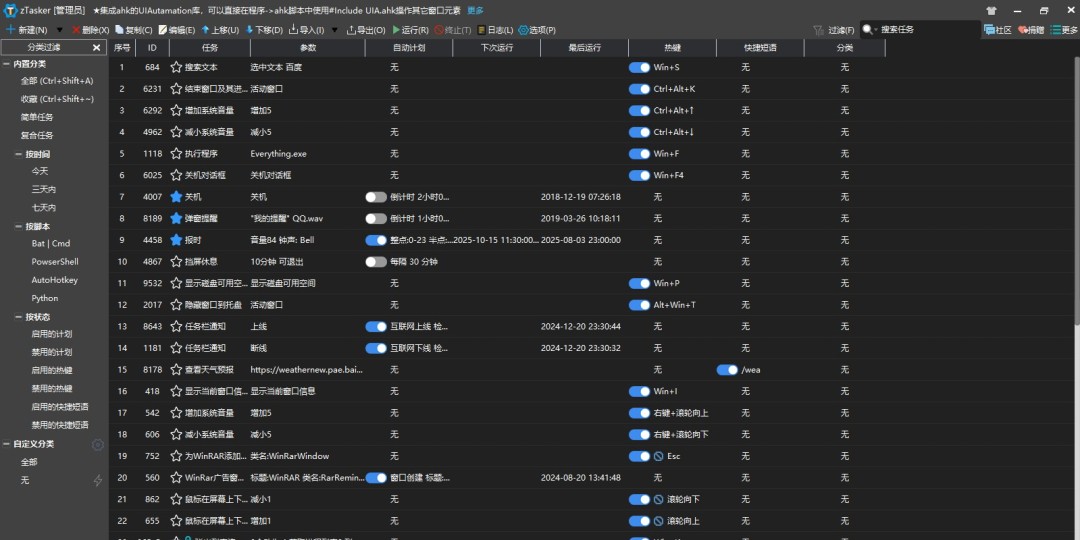Click the 删除(X) delete button
This screenshot has width=1080, height=540.
(x=90, y=30)
